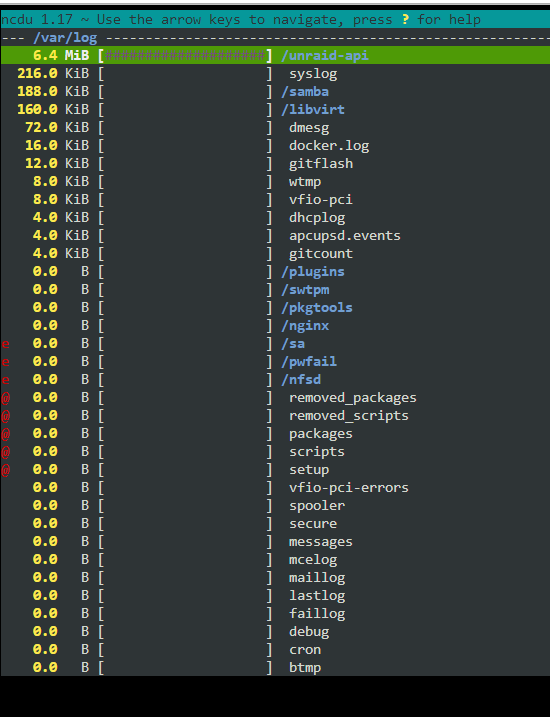Screen dimensions: 550x717
Task: Select the gitflash file entry
Action: click(x=320, y=164)
